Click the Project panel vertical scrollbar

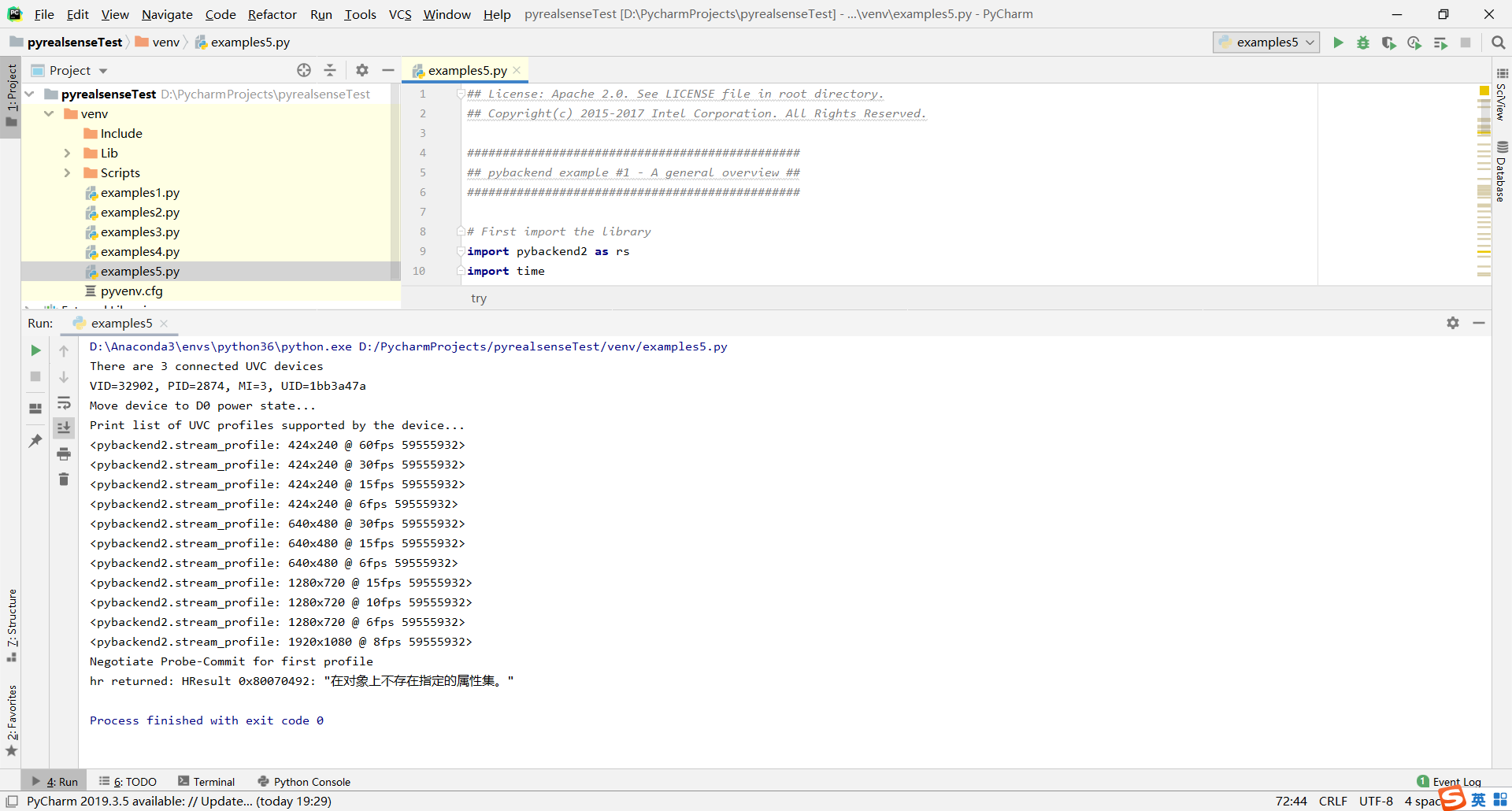(396, 181)
